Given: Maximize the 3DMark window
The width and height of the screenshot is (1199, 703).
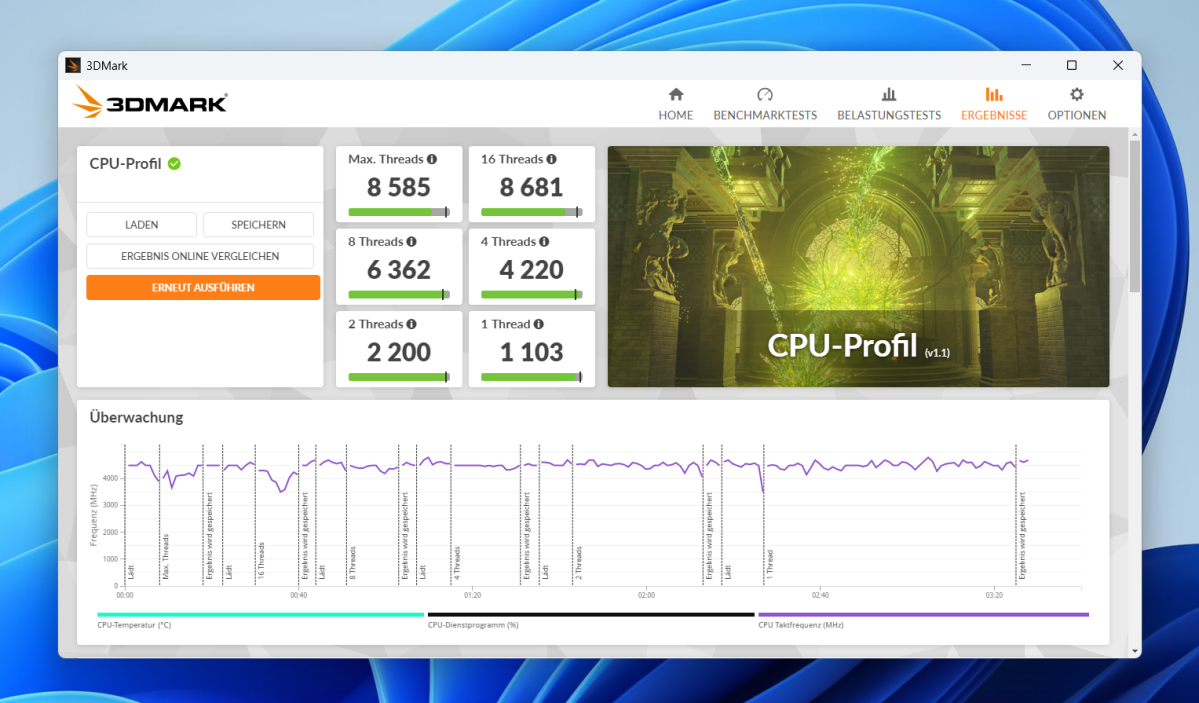Looking at the screenshot, I should (1071, 65).
